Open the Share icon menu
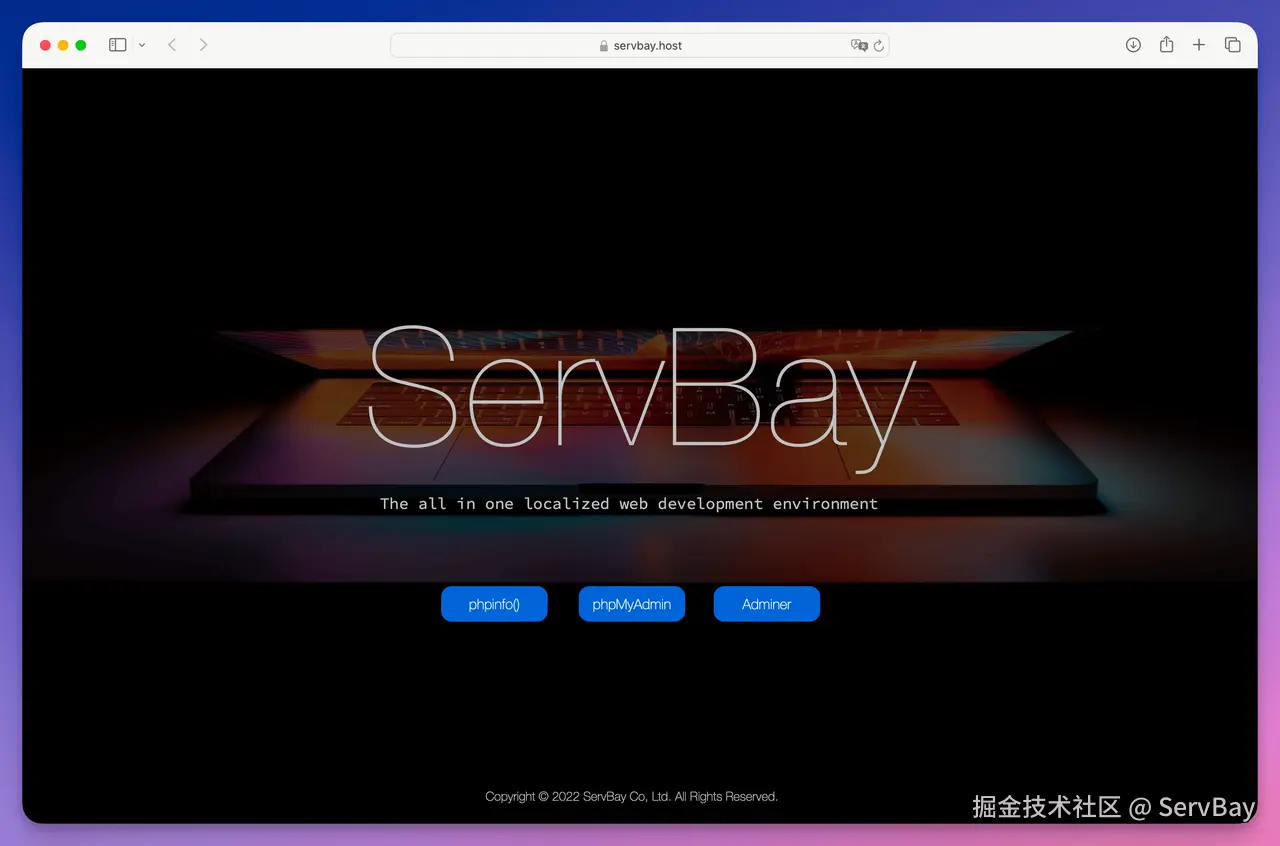Viewport: 1280px width, 846px height. (1166, 44)
